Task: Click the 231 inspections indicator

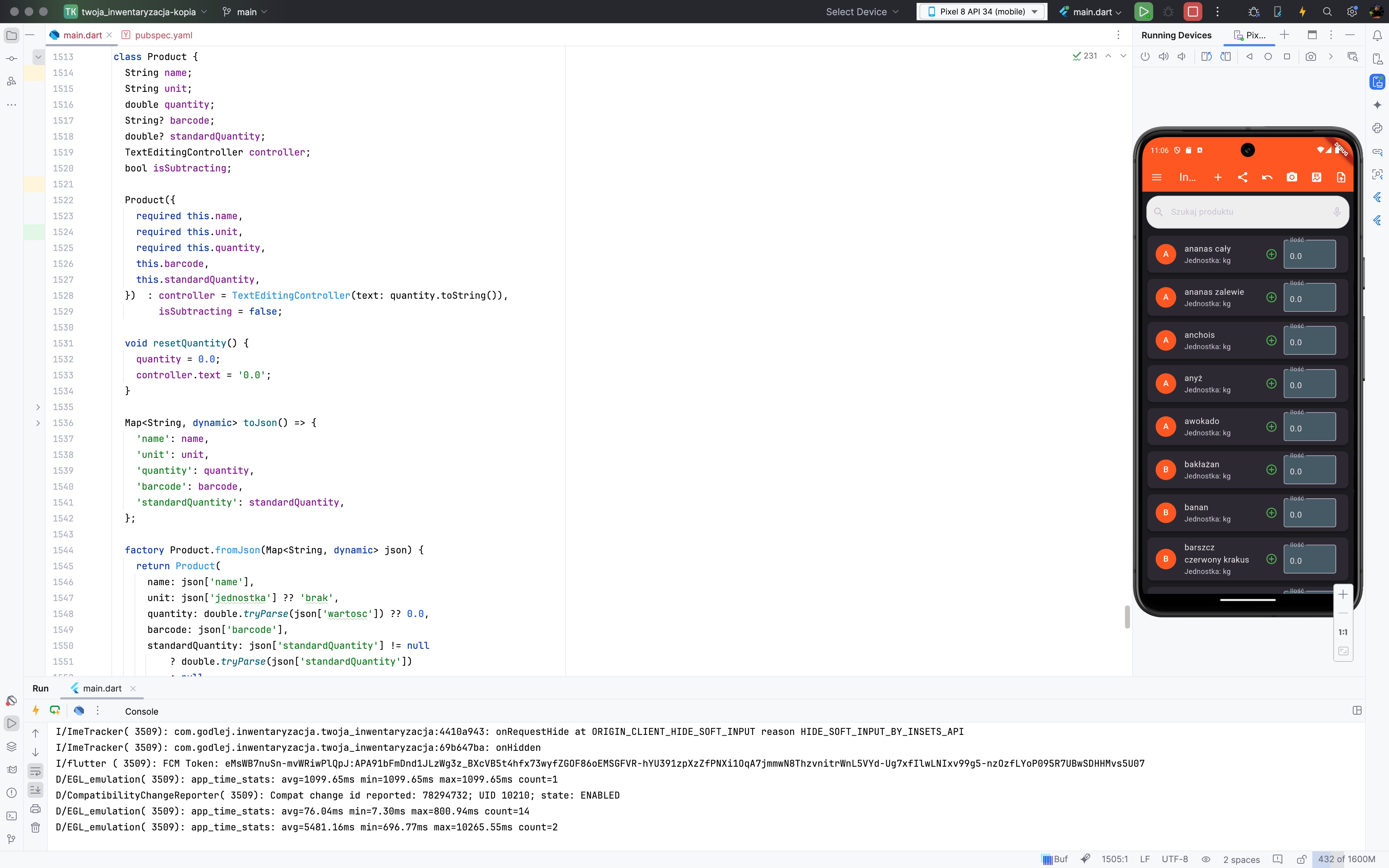Action: 1085,56
